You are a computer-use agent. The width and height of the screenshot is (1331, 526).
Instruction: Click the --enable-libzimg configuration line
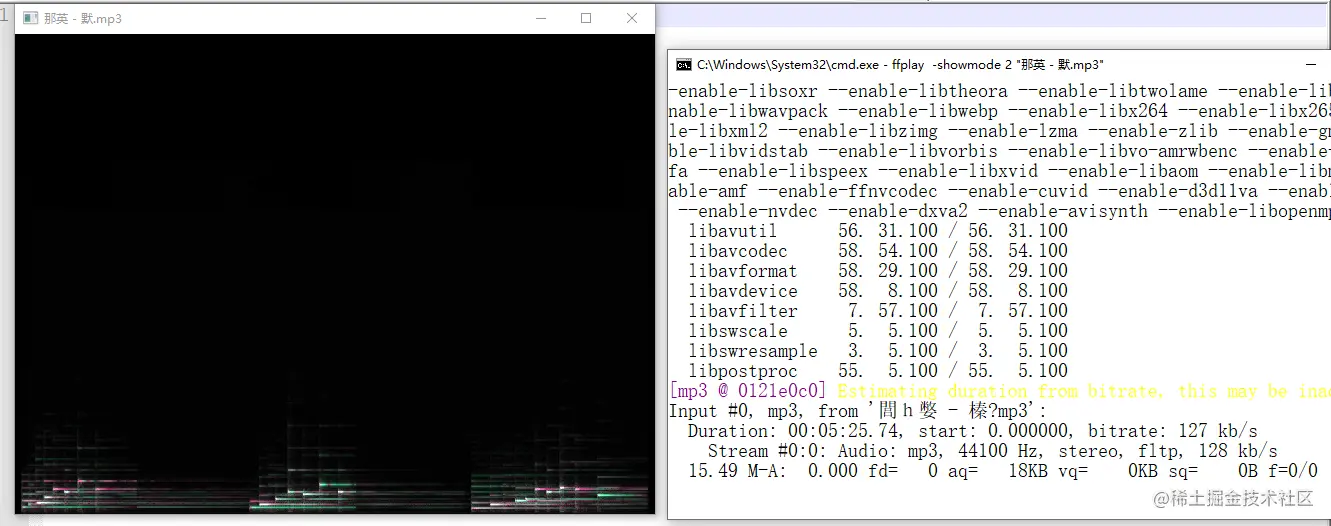coord(1000,131)
